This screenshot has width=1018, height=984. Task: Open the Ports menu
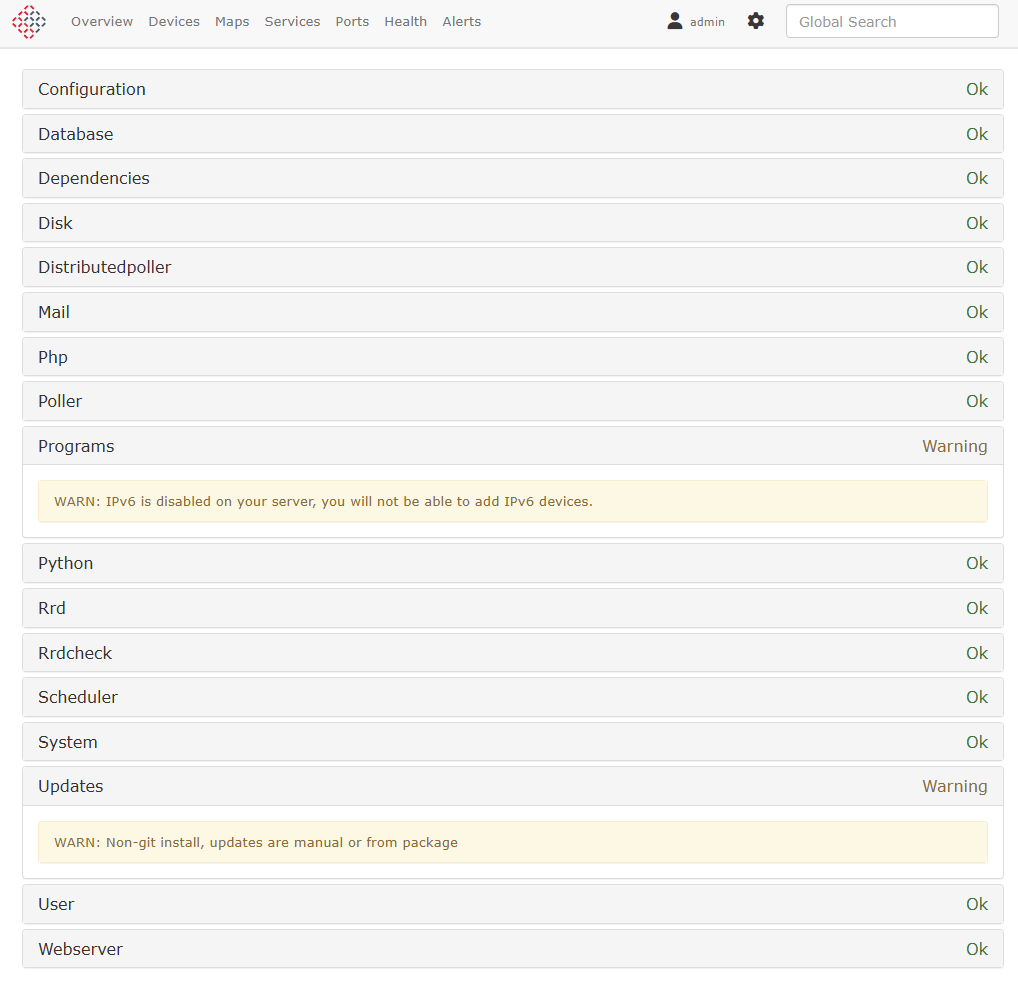click(352, 21)
